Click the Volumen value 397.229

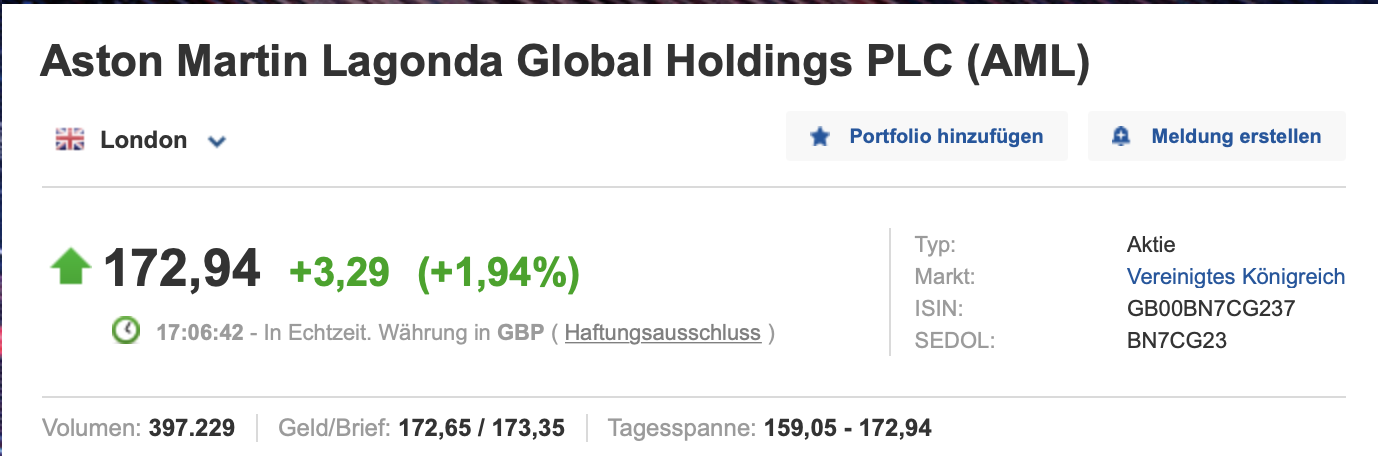192,429
